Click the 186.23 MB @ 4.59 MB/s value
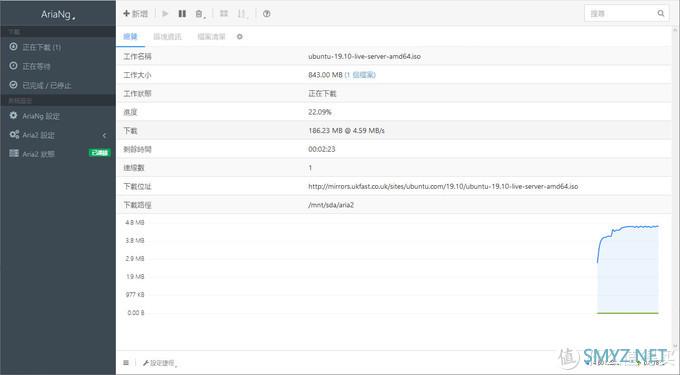 pos(346,130)
